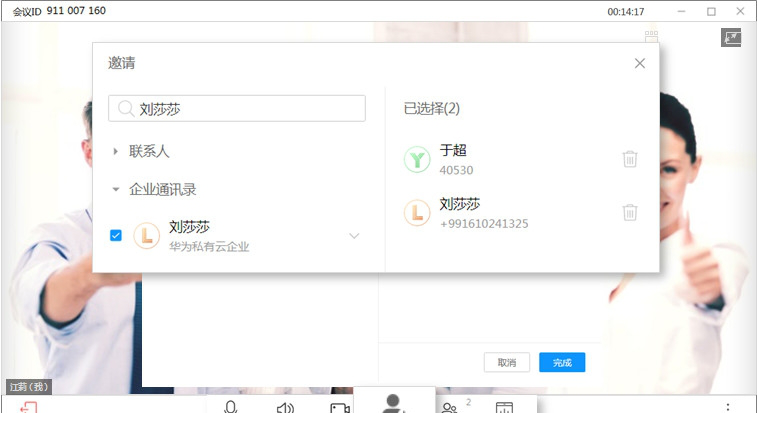Click the magnifier search icon
The width and height of the screenshot is (757, 429).
[x=126, y=109]
